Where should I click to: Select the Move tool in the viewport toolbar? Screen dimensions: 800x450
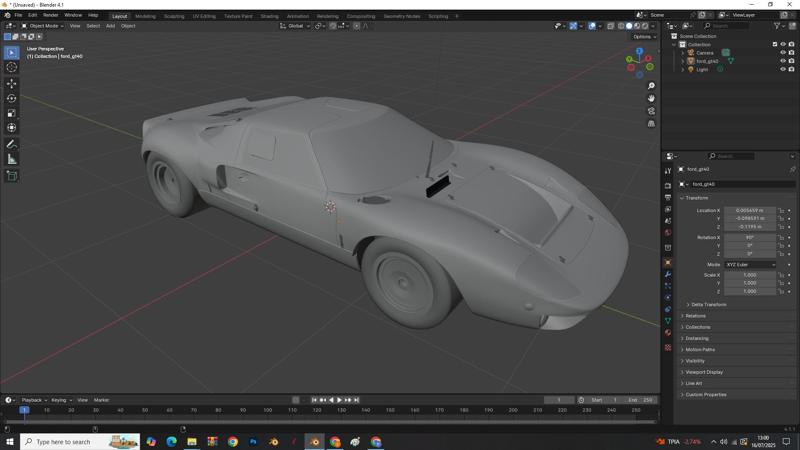(x=11, y=83)
